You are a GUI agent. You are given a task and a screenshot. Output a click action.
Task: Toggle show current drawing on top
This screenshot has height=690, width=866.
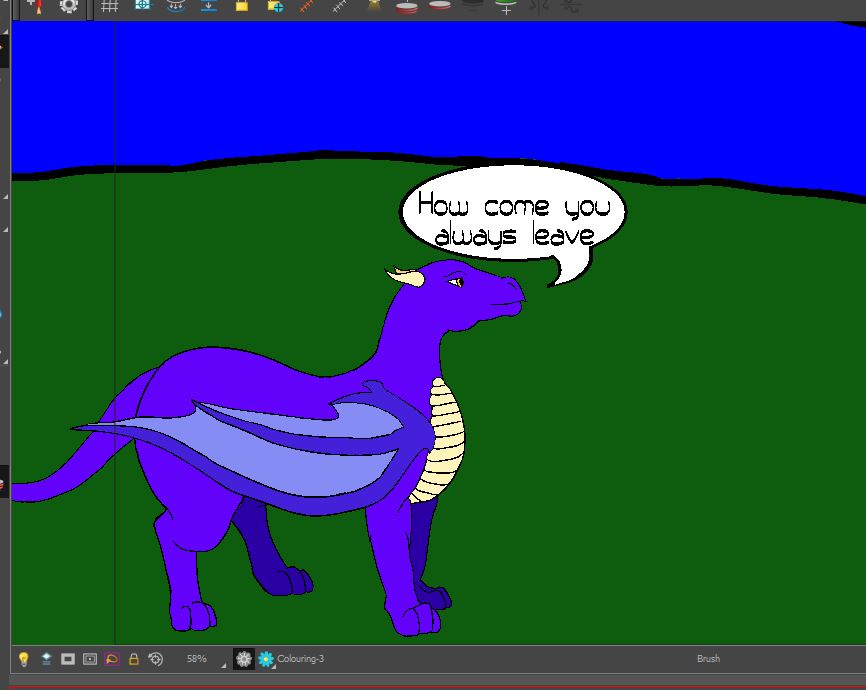tap(46, 659)
